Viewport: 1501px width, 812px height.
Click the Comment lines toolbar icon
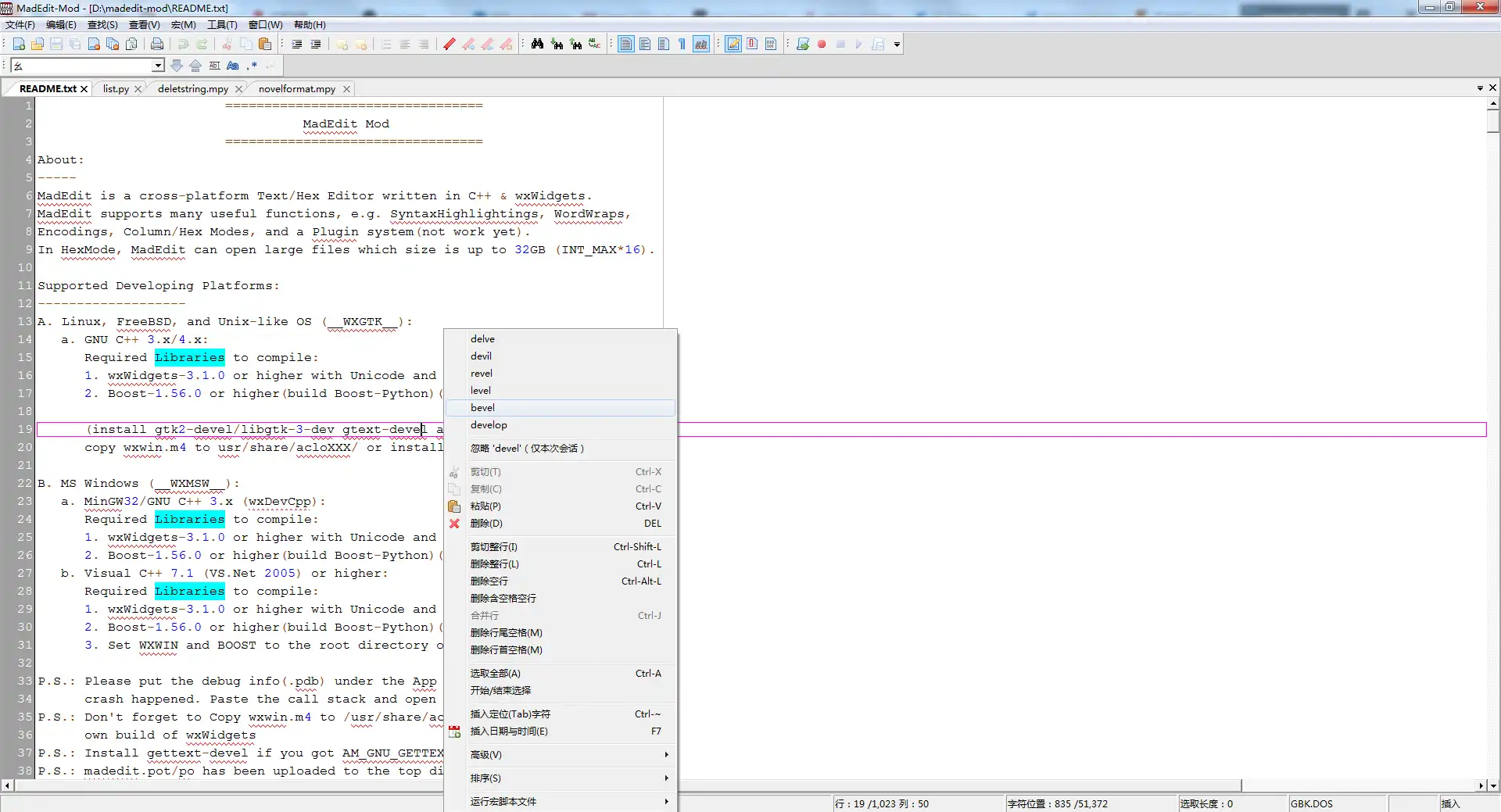[x=342, y=45]
